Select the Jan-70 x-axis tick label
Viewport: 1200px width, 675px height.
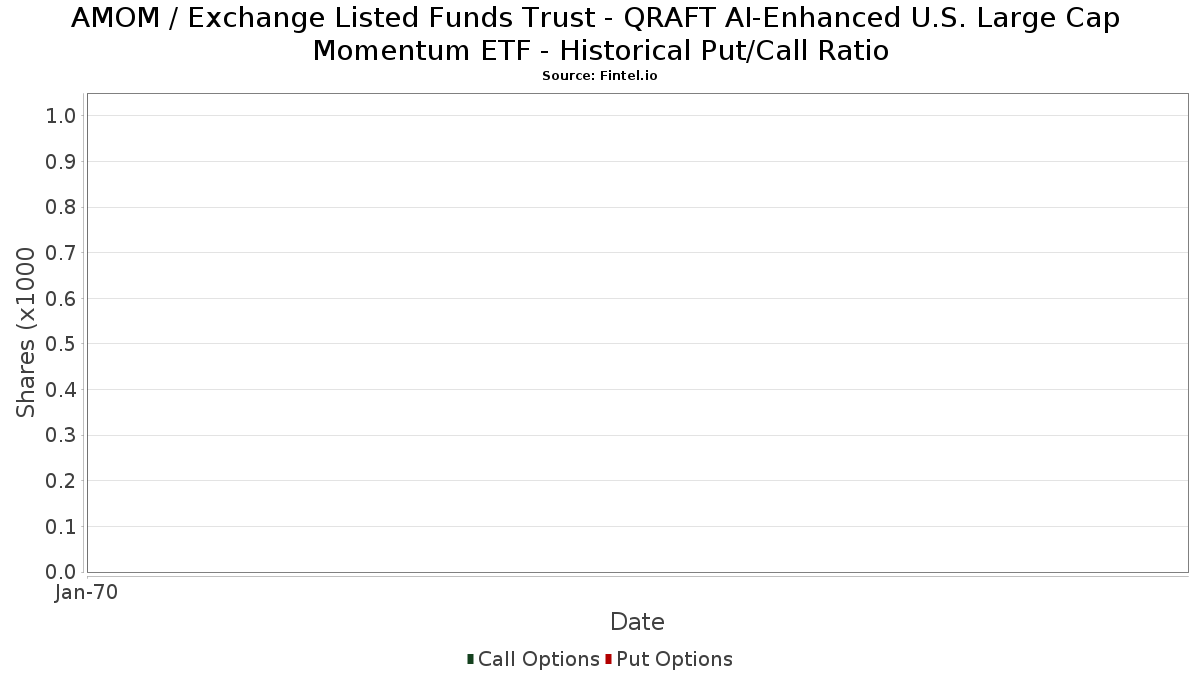click(87, 593)
